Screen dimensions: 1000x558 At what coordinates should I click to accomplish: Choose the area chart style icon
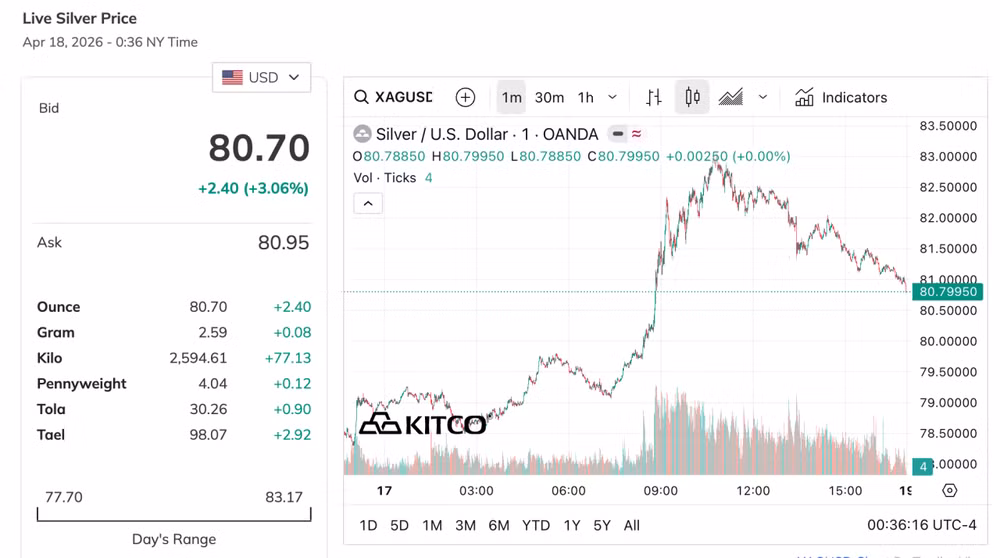tap(731, 97)
